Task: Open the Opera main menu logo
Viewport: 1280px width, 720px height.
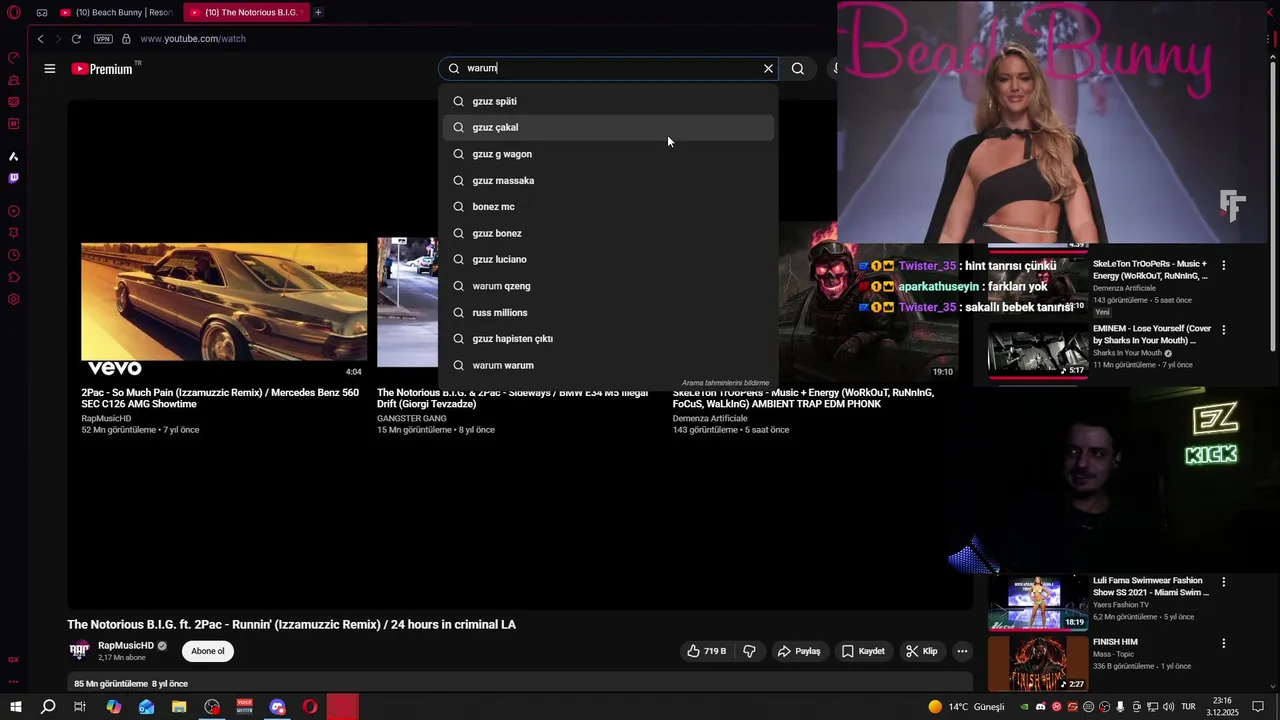Action: (14, 13)
